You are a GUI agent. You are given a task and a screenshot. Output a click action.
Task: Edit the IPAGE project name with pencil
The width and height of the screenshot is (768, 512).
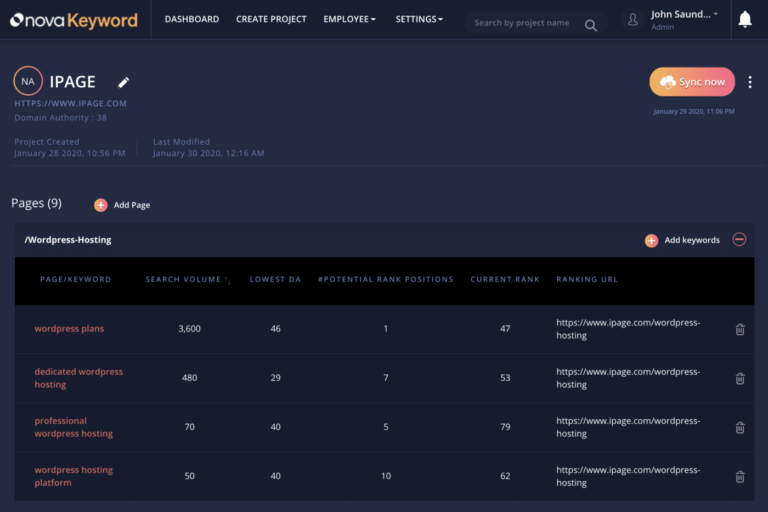pos(123,82)
